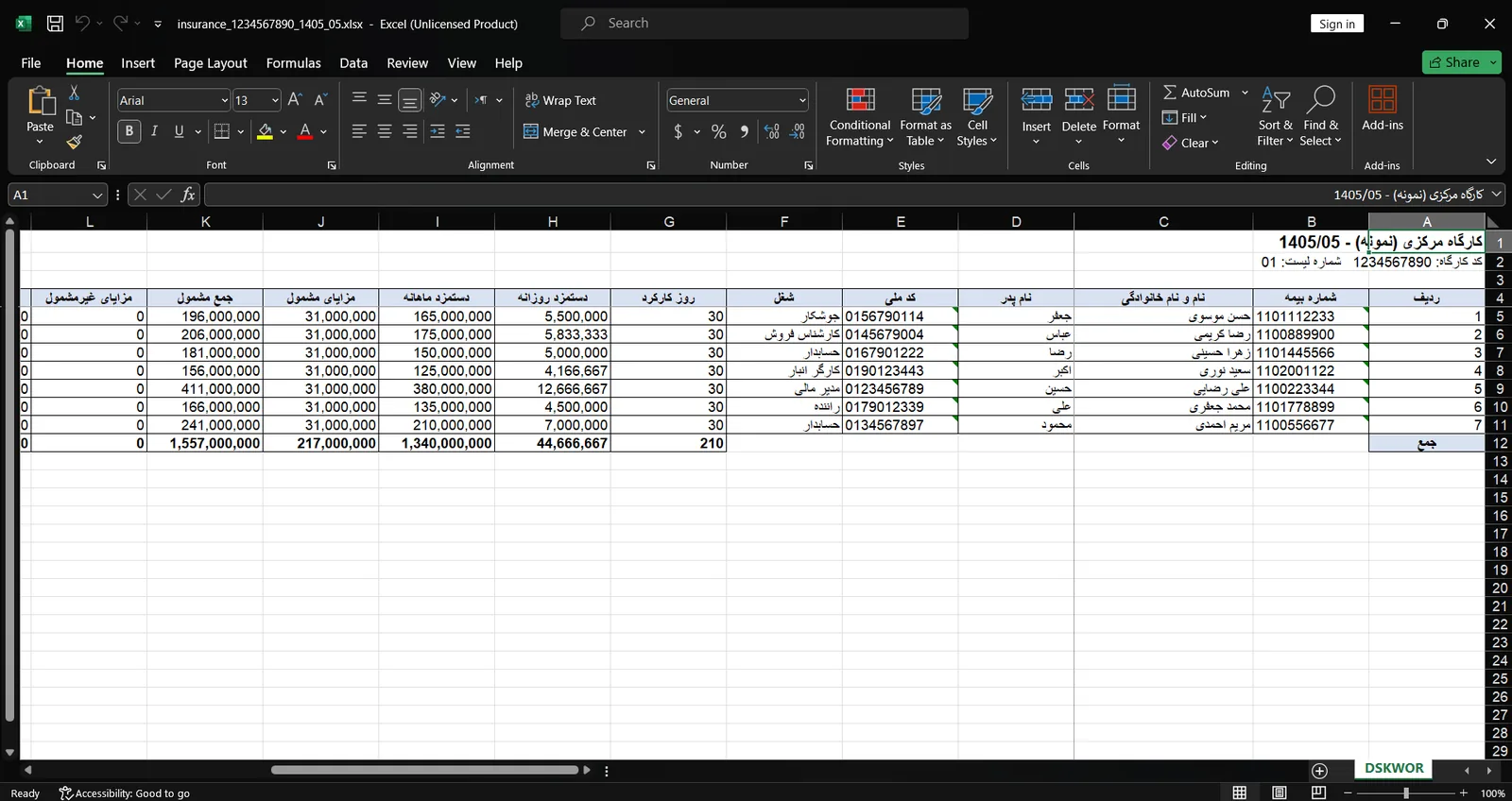Select the DSKWOR sheet tab
1512x801 pixels.
(x=1394, y=768)
